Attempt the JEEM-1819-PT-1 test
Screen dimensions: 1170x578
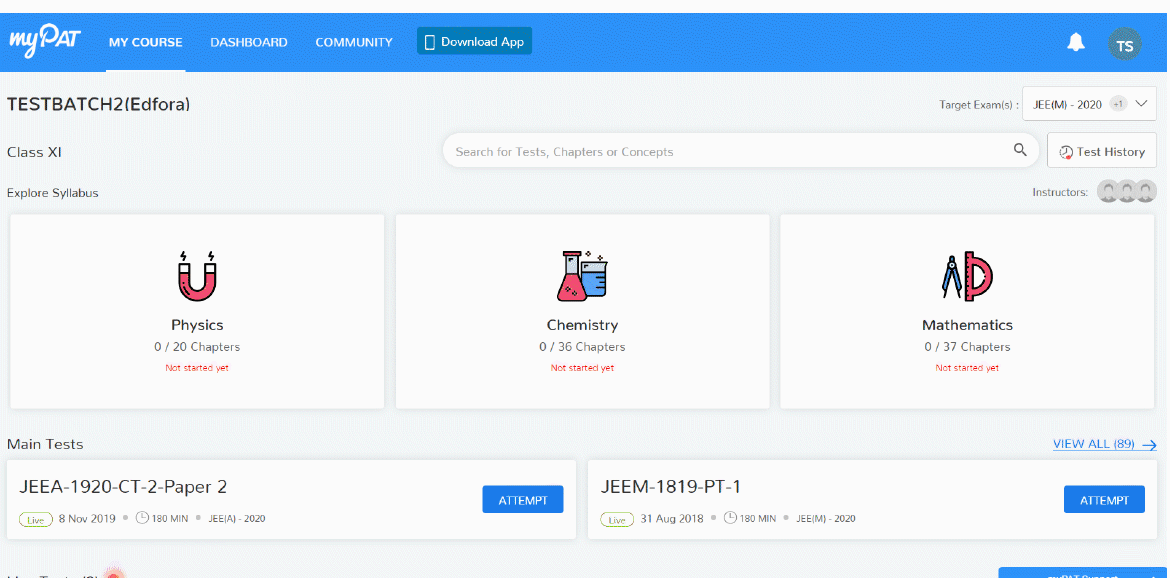(1104, 499)
